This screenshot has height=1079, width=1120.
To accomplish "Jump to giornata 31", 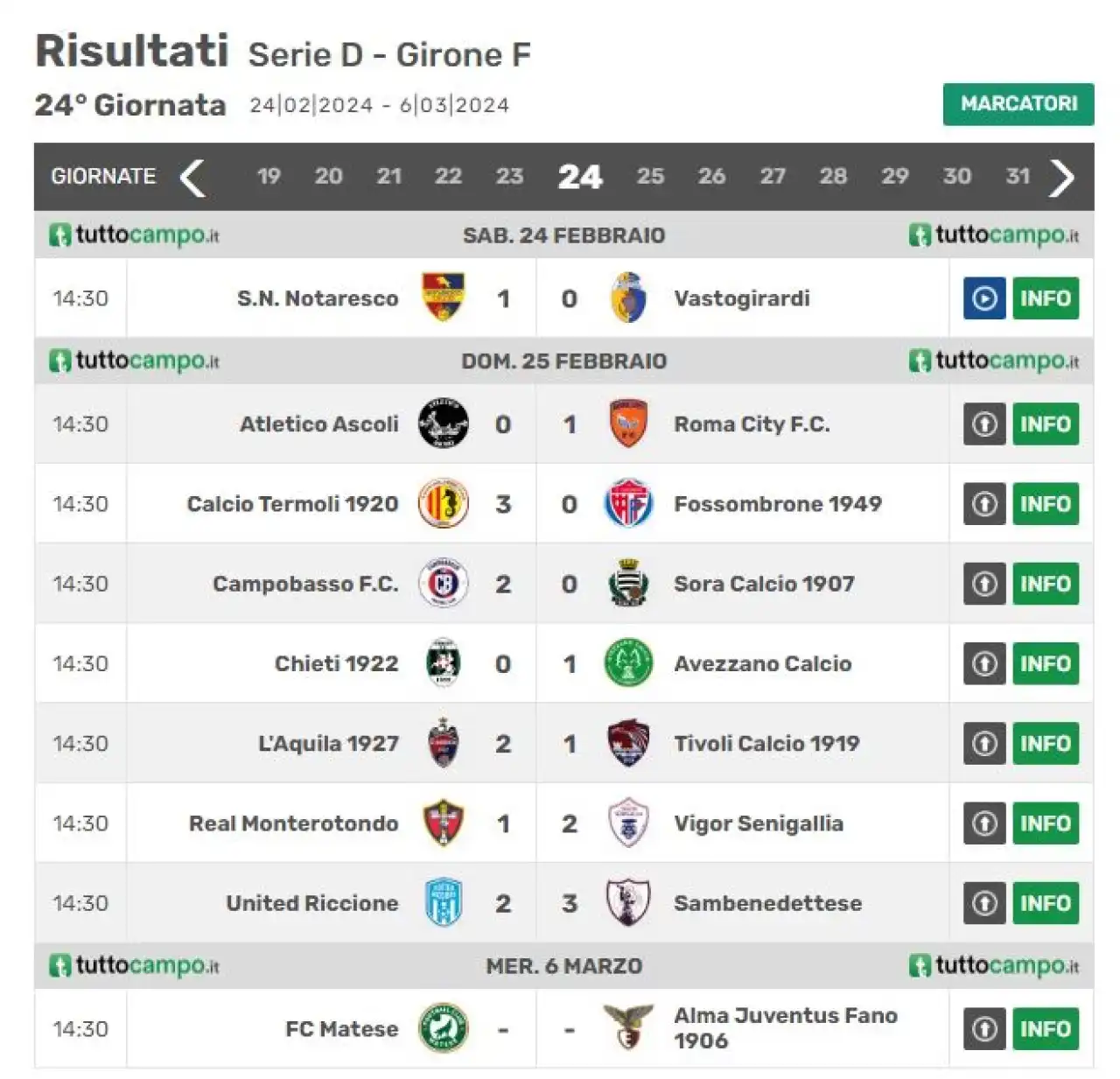I will point(1018,176).
